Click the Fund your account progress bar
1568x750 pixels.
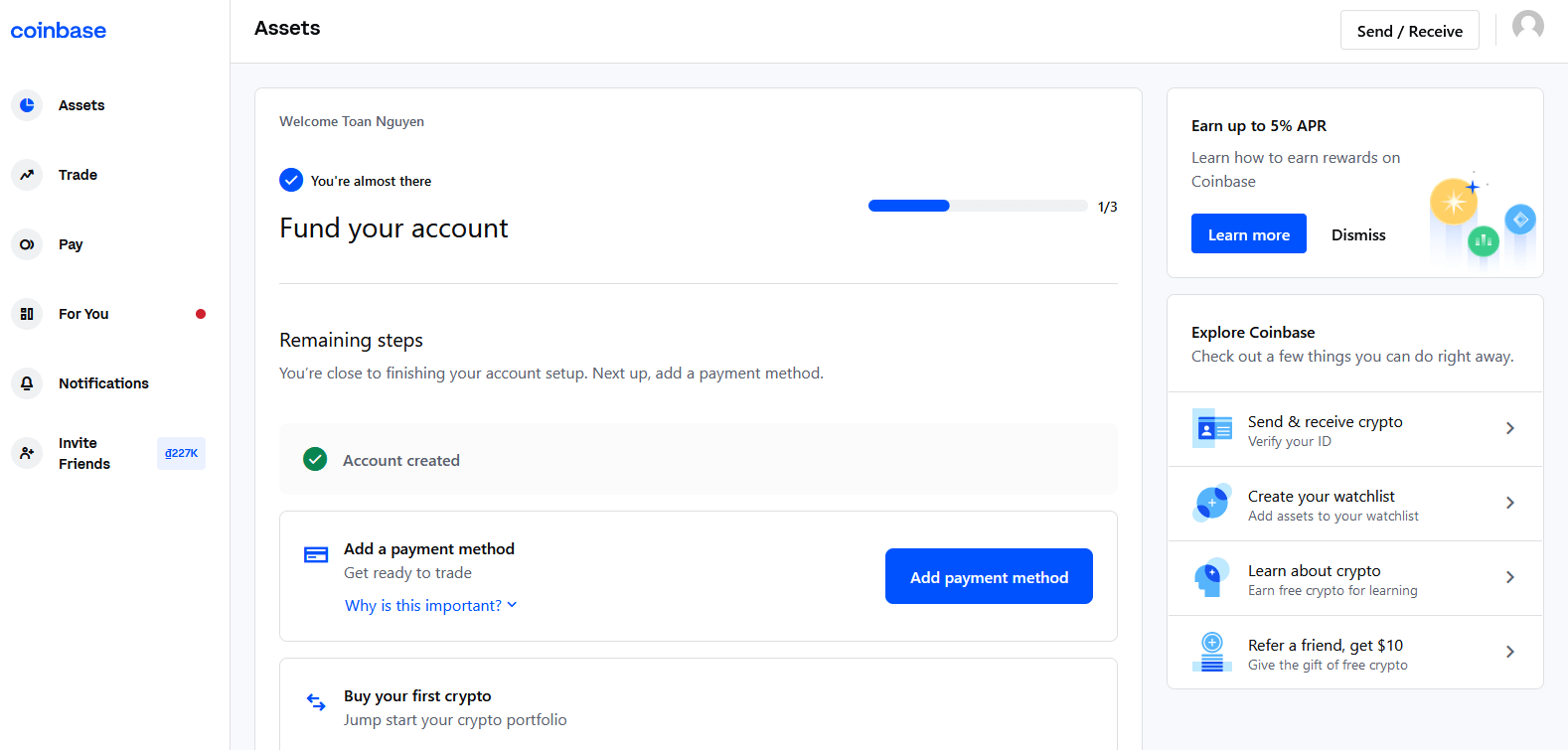(x=978, y=206)
